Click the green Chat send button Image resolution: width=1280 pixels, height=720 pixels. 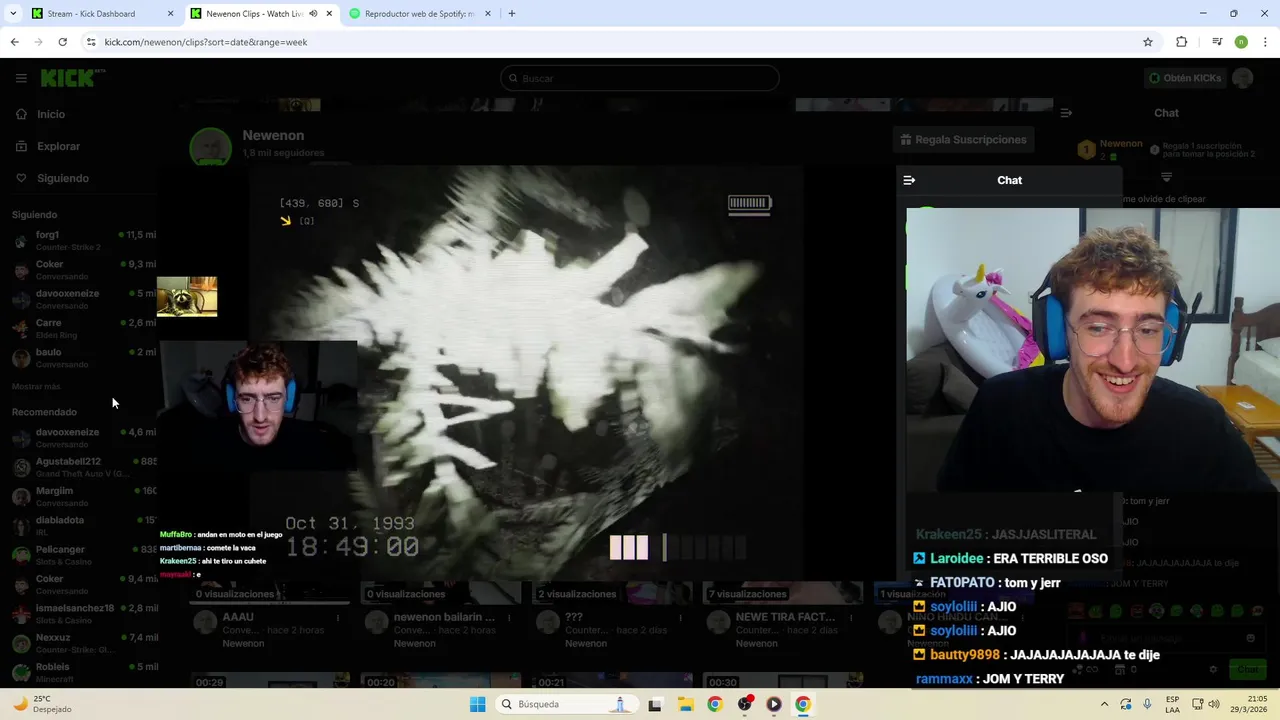click(1247, 669)
